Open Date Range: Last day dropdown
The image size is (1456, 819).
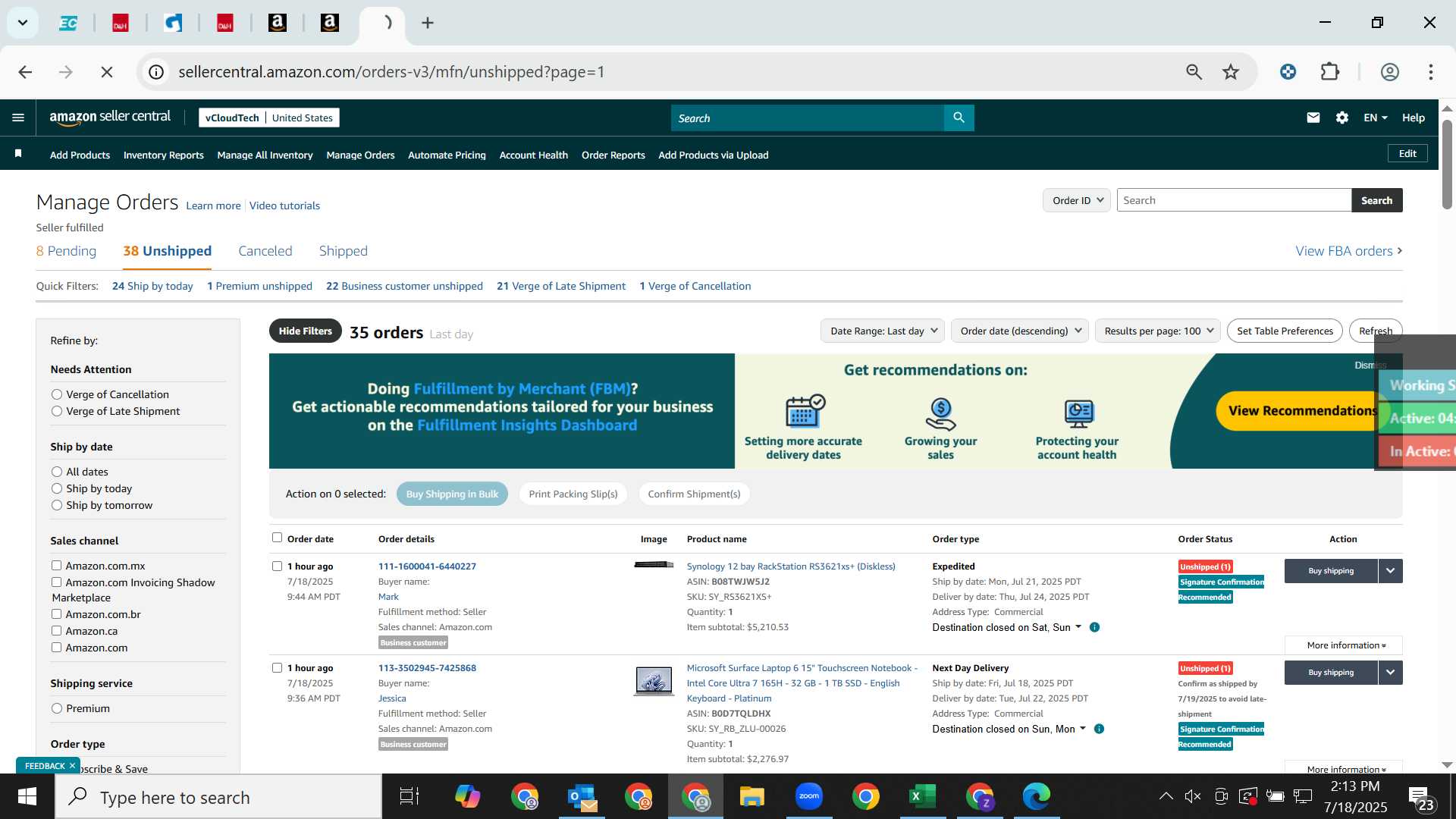point(883,331)
